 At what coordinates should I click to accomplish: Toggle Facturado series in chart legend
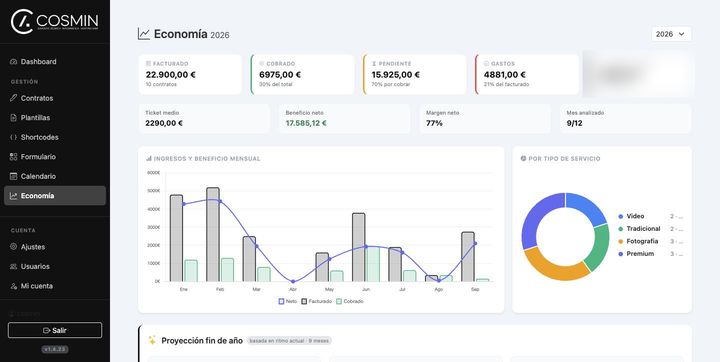pos(316,301)
